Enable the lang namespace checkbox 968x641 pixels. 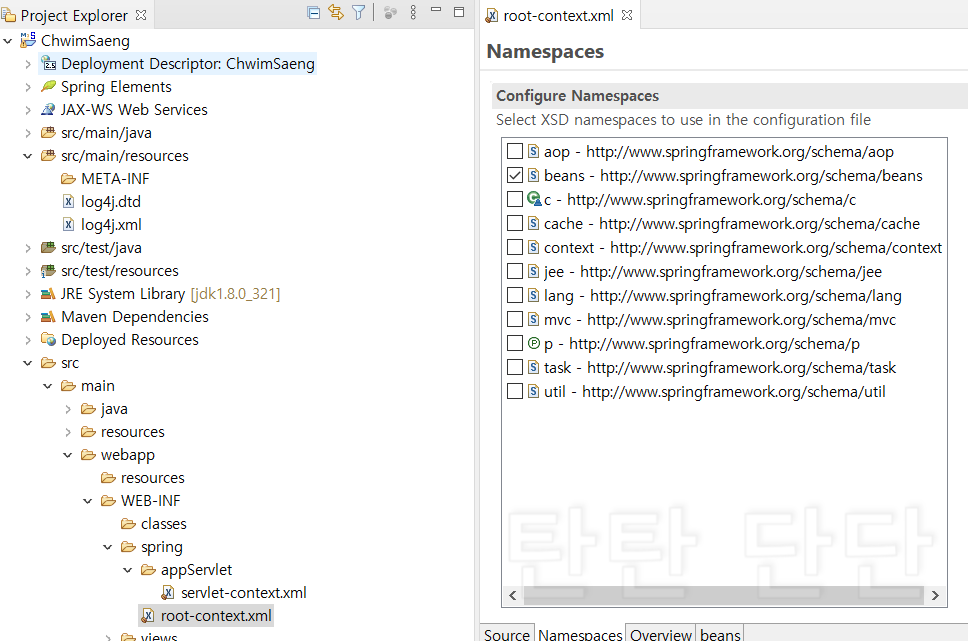515,295
